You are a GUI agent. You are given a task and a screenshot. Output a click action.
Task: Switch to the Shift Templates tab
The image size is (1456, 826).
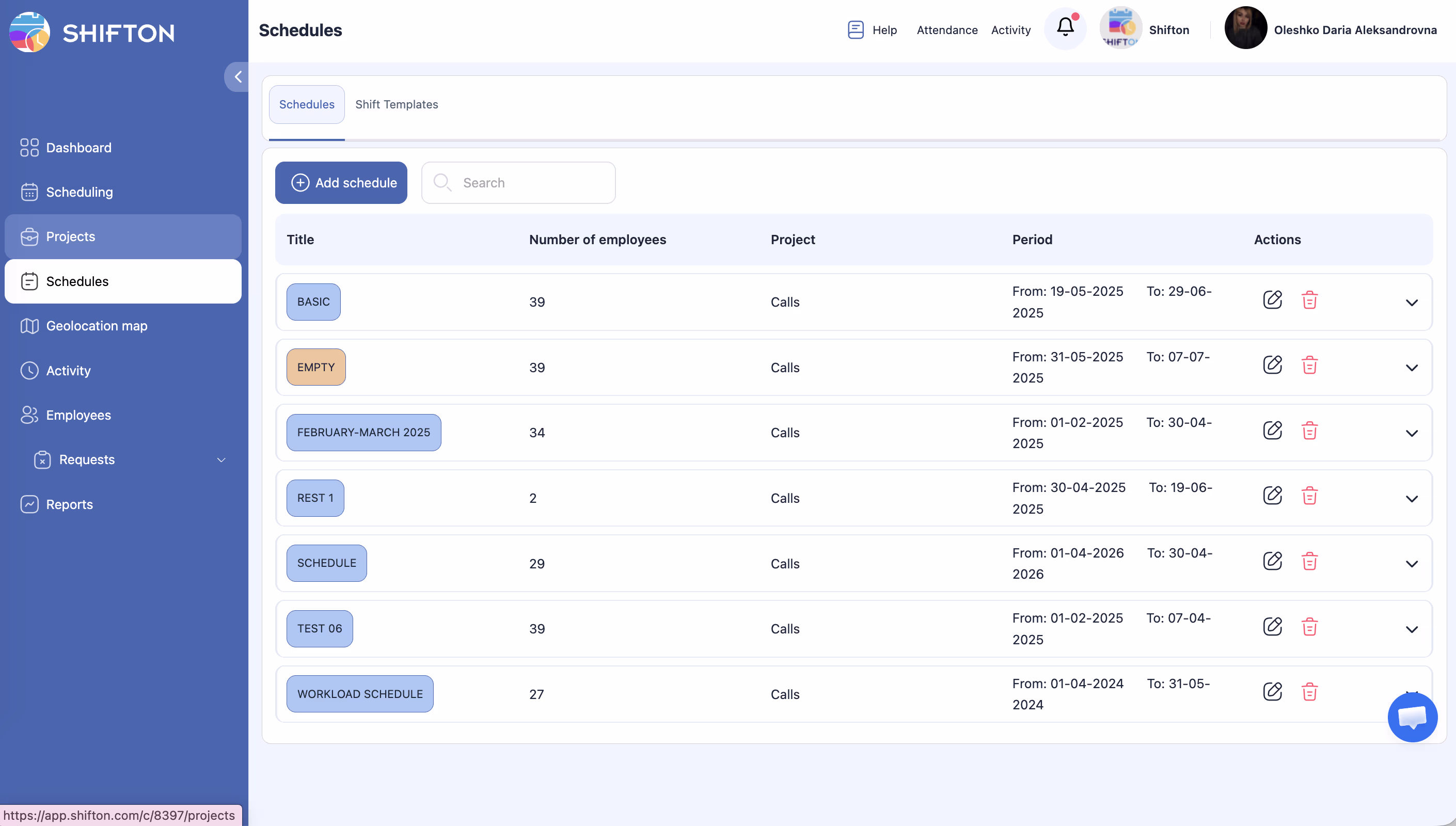[x=397, y=104]
